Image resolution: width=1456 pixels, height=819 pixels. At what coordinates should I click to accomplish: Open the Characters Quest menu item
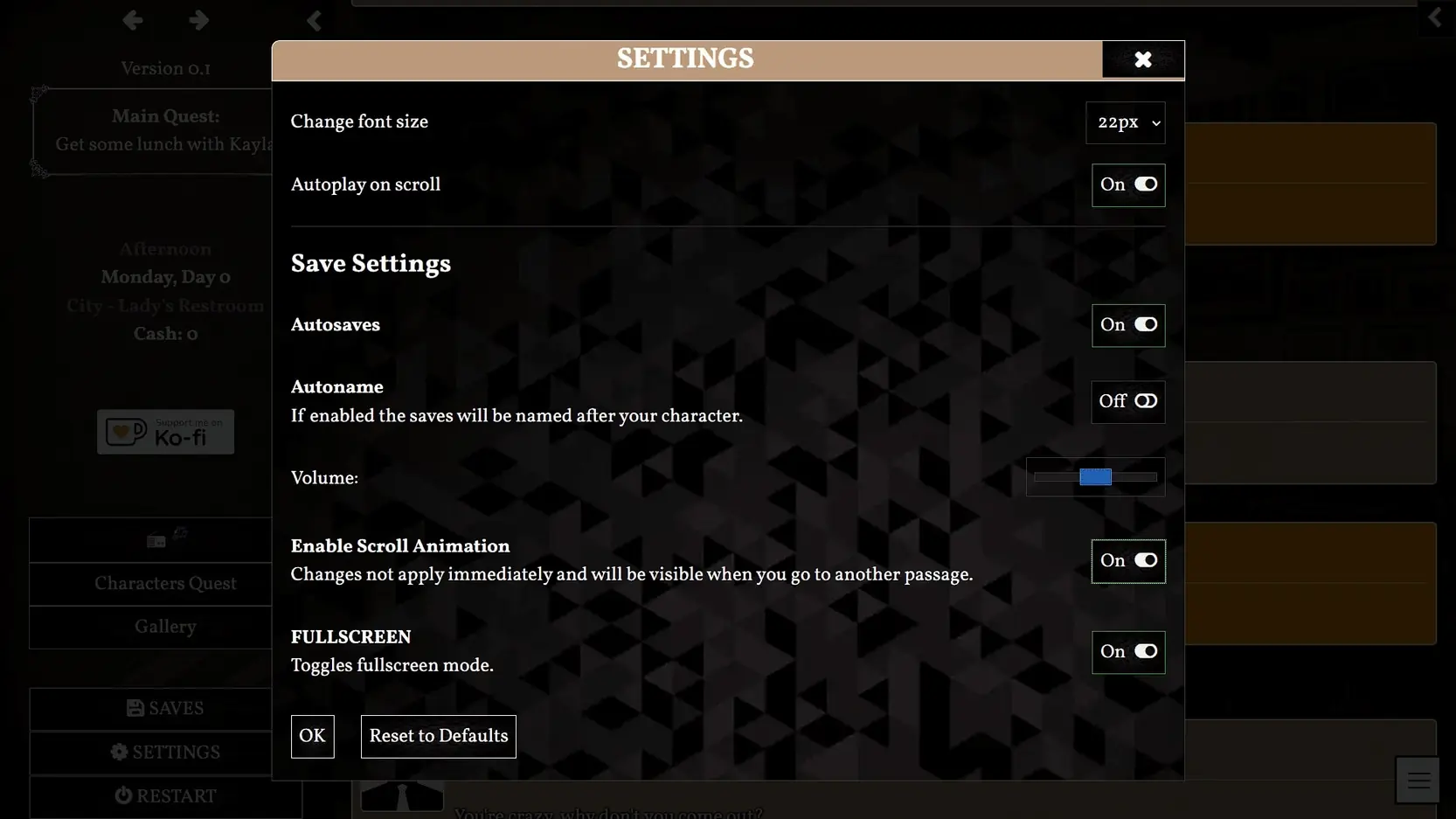[165, 584]
